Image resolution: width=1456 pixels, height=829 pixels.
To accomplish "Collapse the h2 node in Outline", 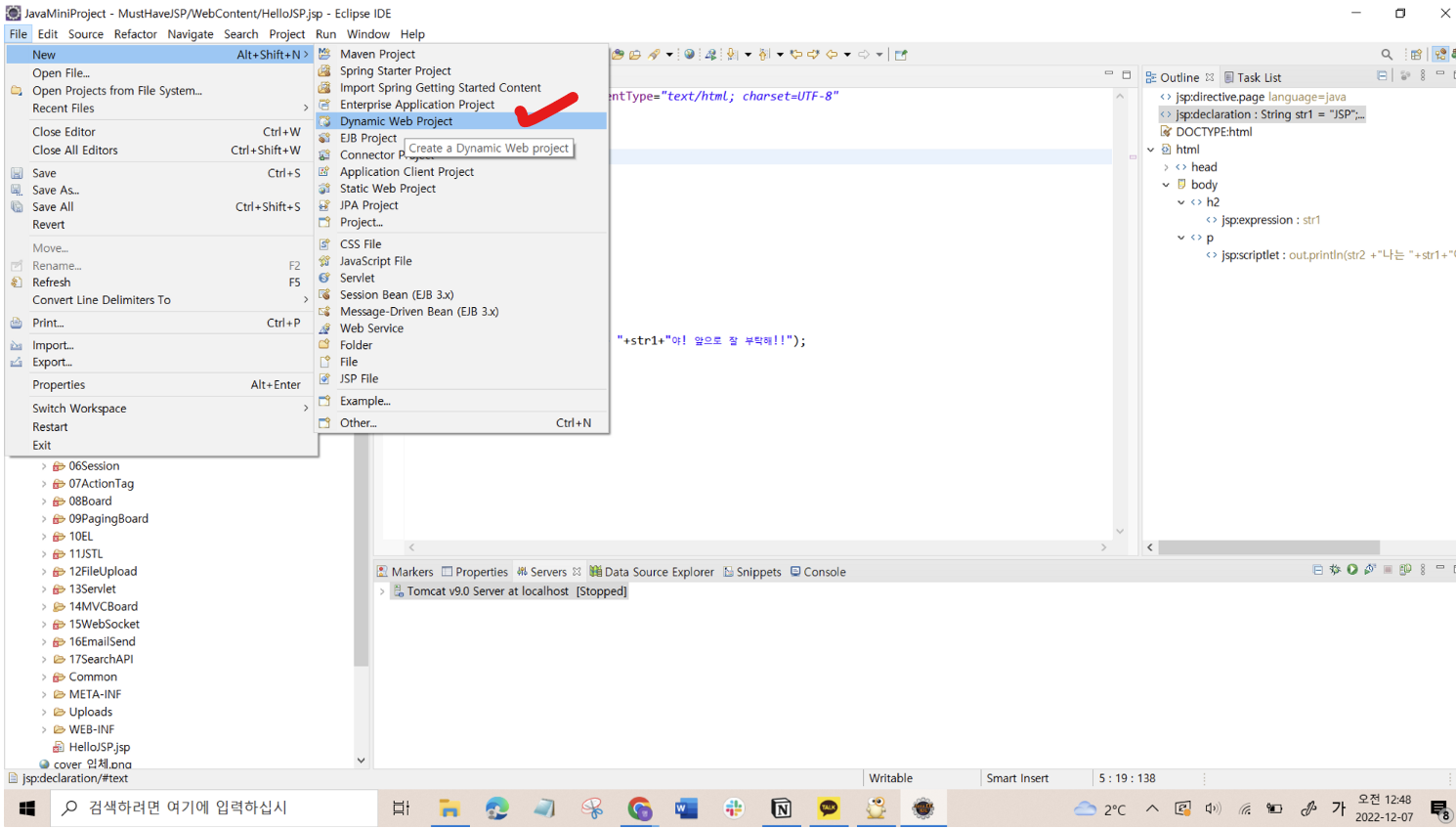I will (1181, 202).
